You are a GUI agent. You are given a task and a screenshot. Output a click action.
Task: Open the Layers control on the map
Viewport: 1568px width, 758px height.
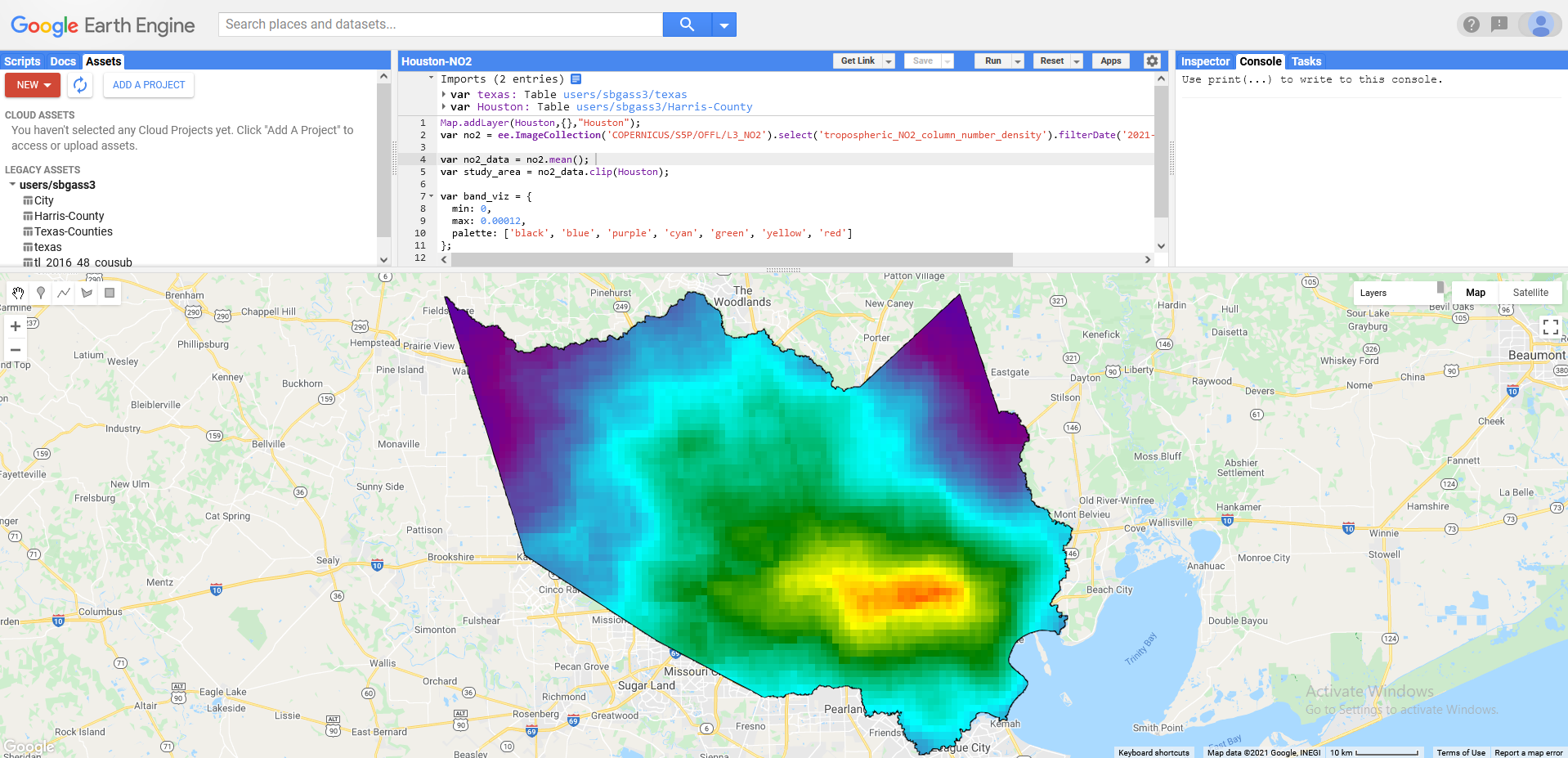point(1374,292)
